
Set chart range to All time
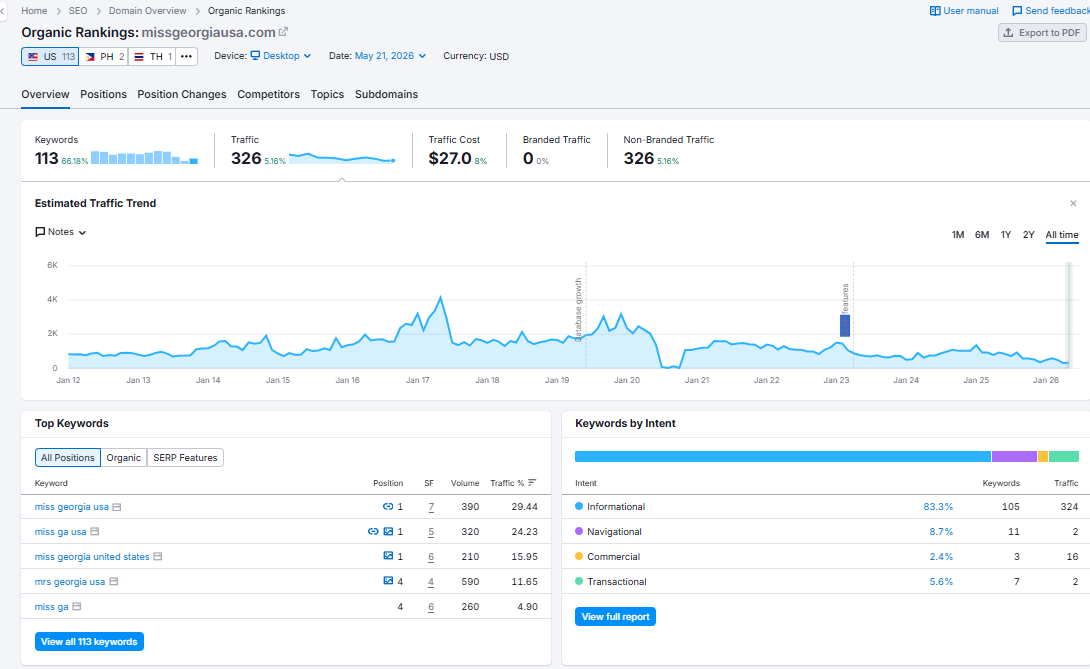tap(1061, 235)
